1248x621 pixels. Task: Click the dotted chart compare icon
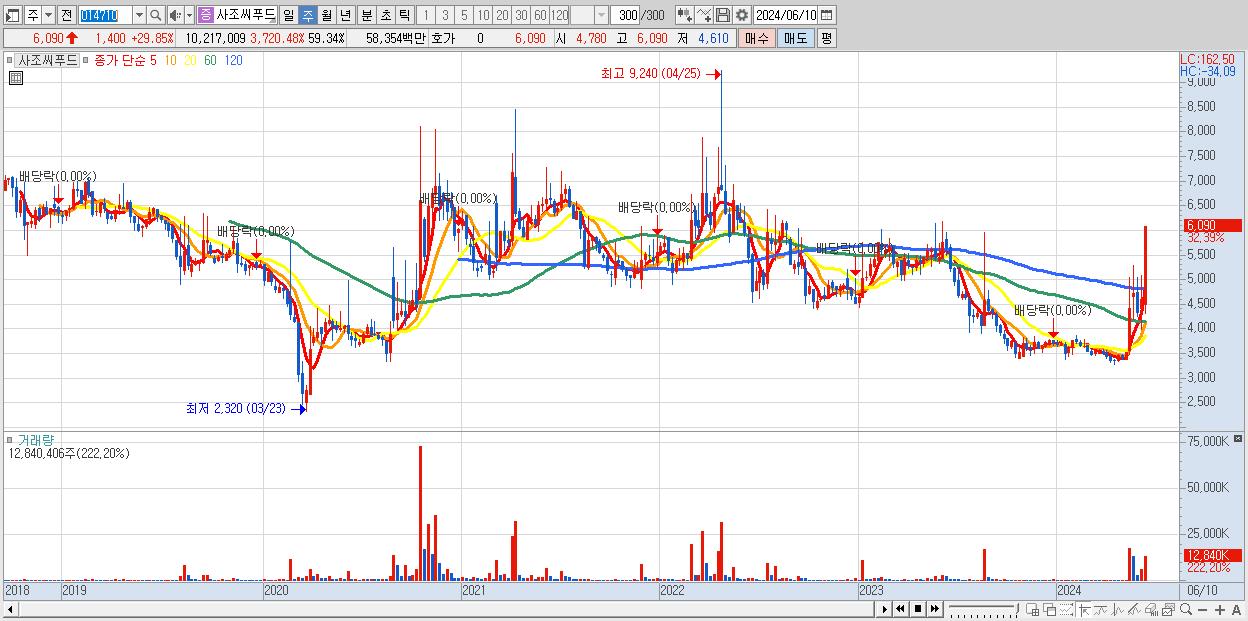point(1067,610)
